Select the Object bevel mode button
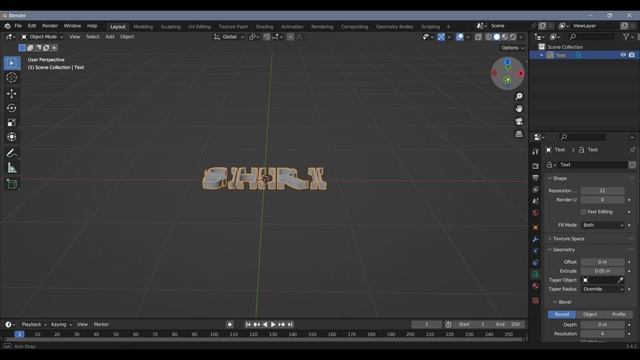 (x=590, y=314)
